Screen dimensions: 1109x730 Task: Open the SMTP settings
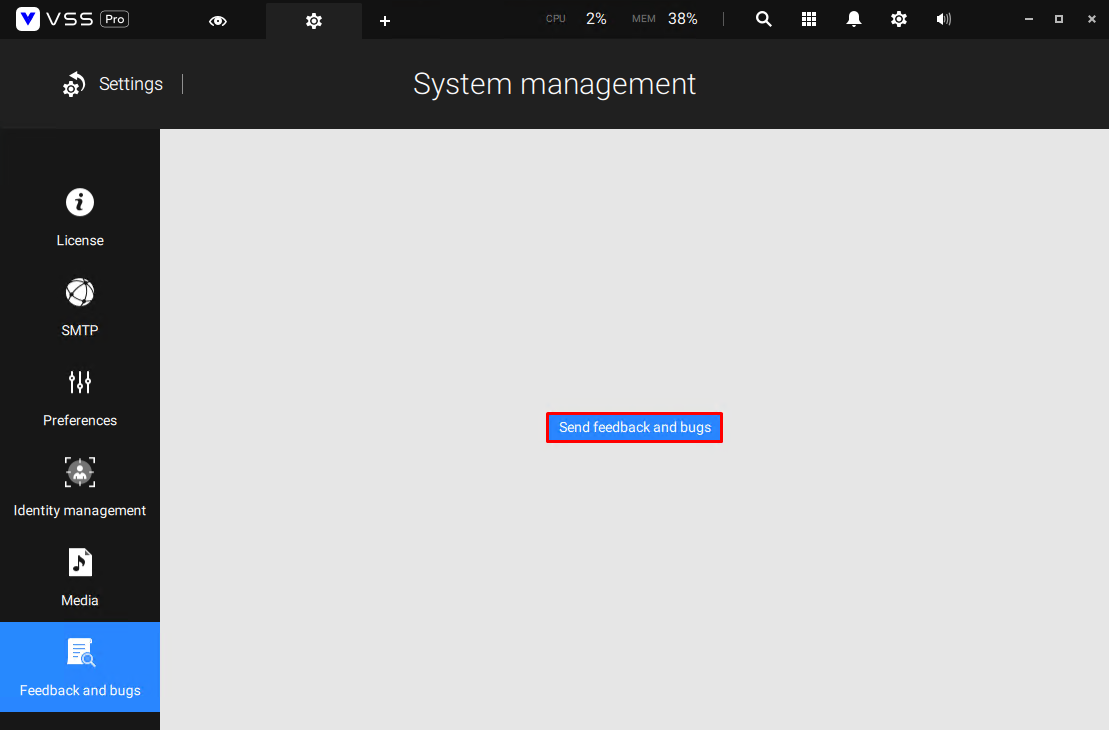(x=79, y=308)
